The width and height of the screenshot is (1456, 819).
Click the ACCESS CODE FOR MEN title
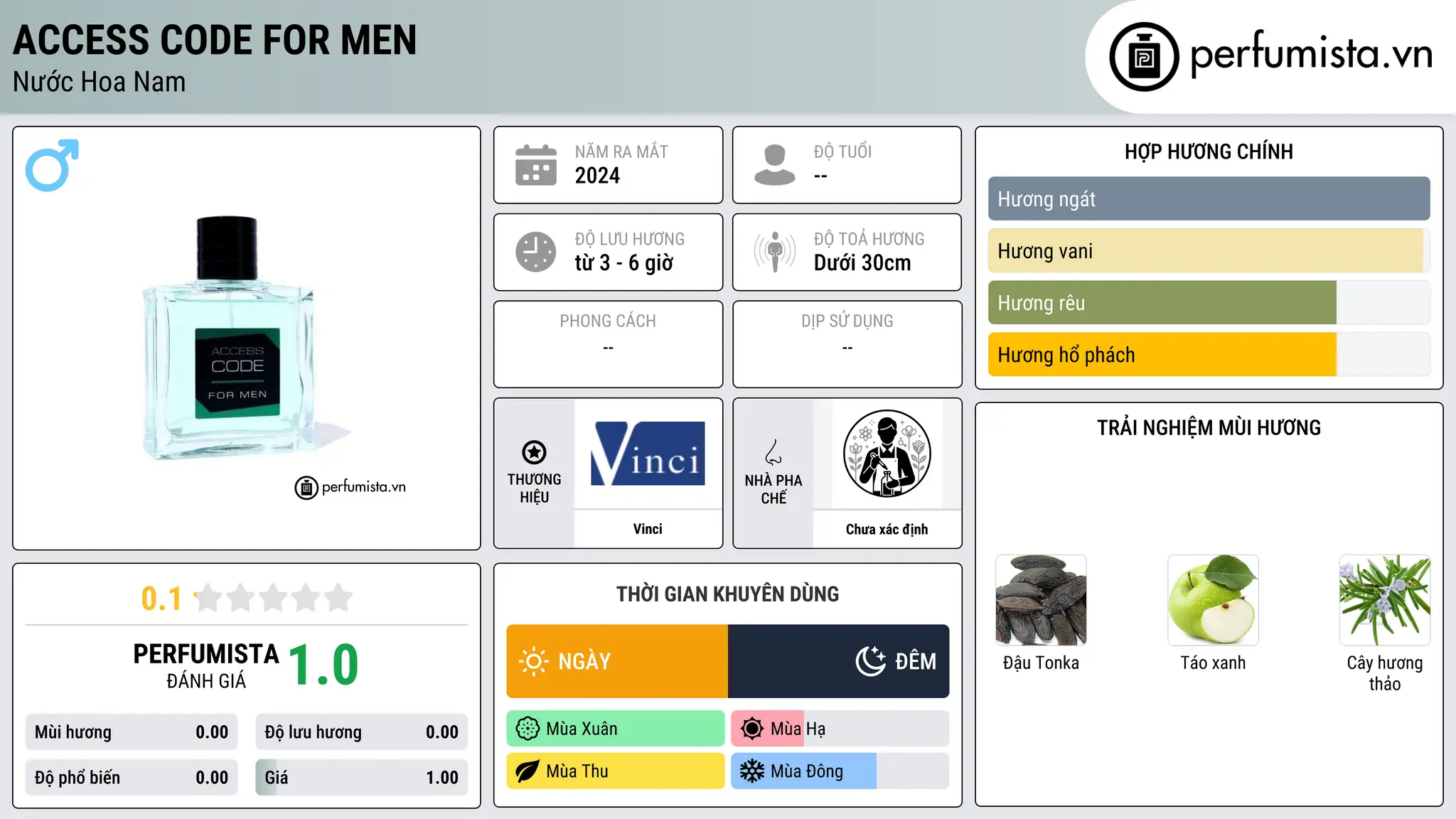click(215, 40)
